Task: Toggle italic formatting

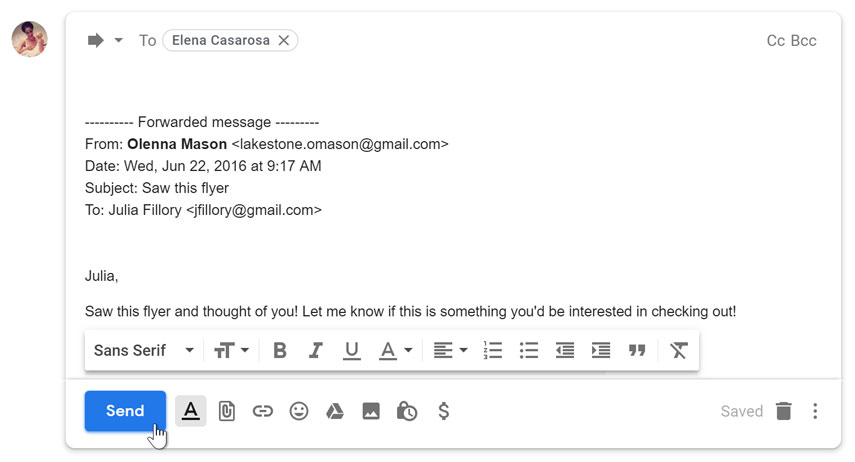Action: click(x=315, y=350)
